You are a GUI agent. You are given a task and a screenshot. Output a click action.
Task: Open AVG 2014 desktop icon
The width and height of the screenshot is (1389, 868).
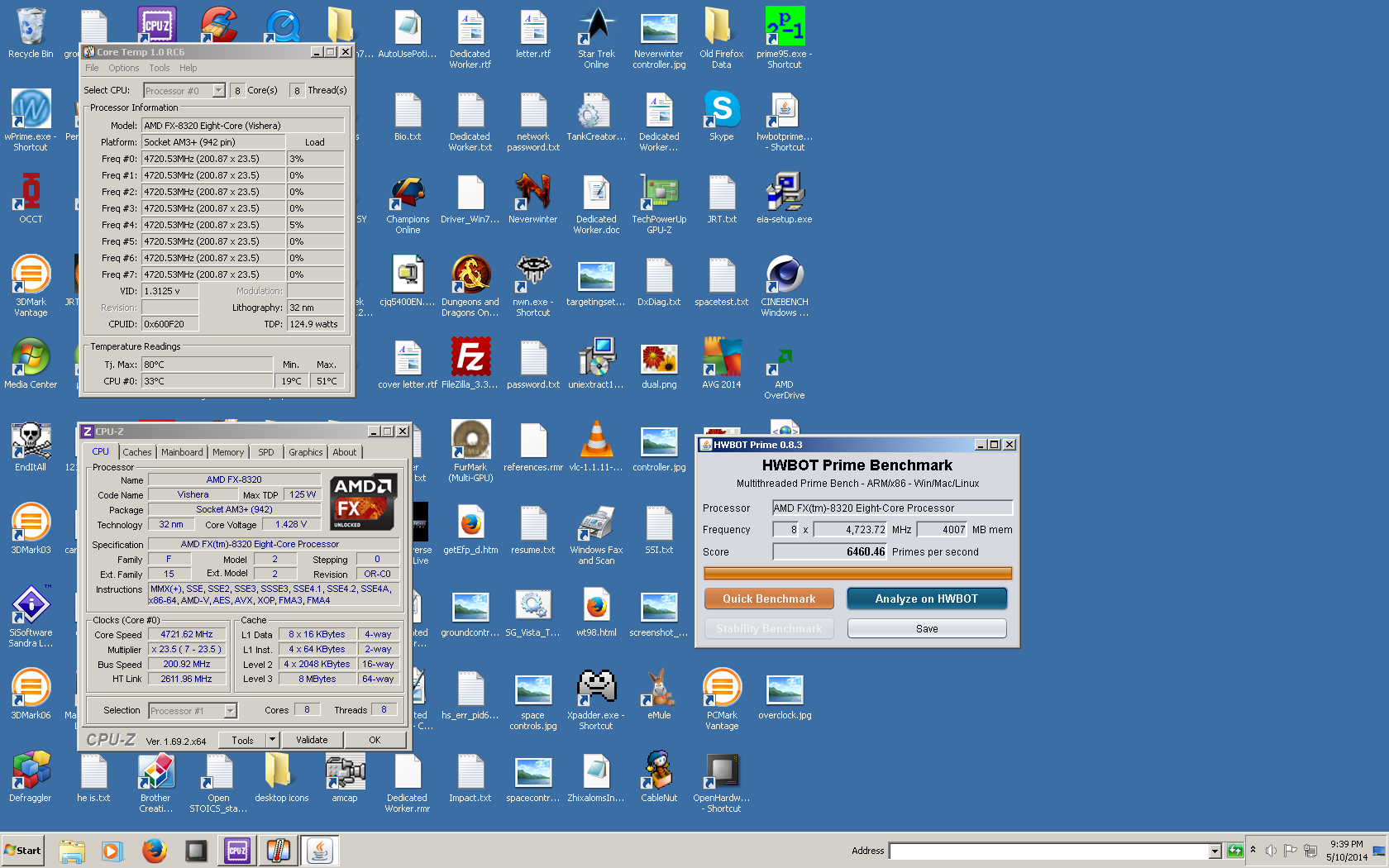722,363
